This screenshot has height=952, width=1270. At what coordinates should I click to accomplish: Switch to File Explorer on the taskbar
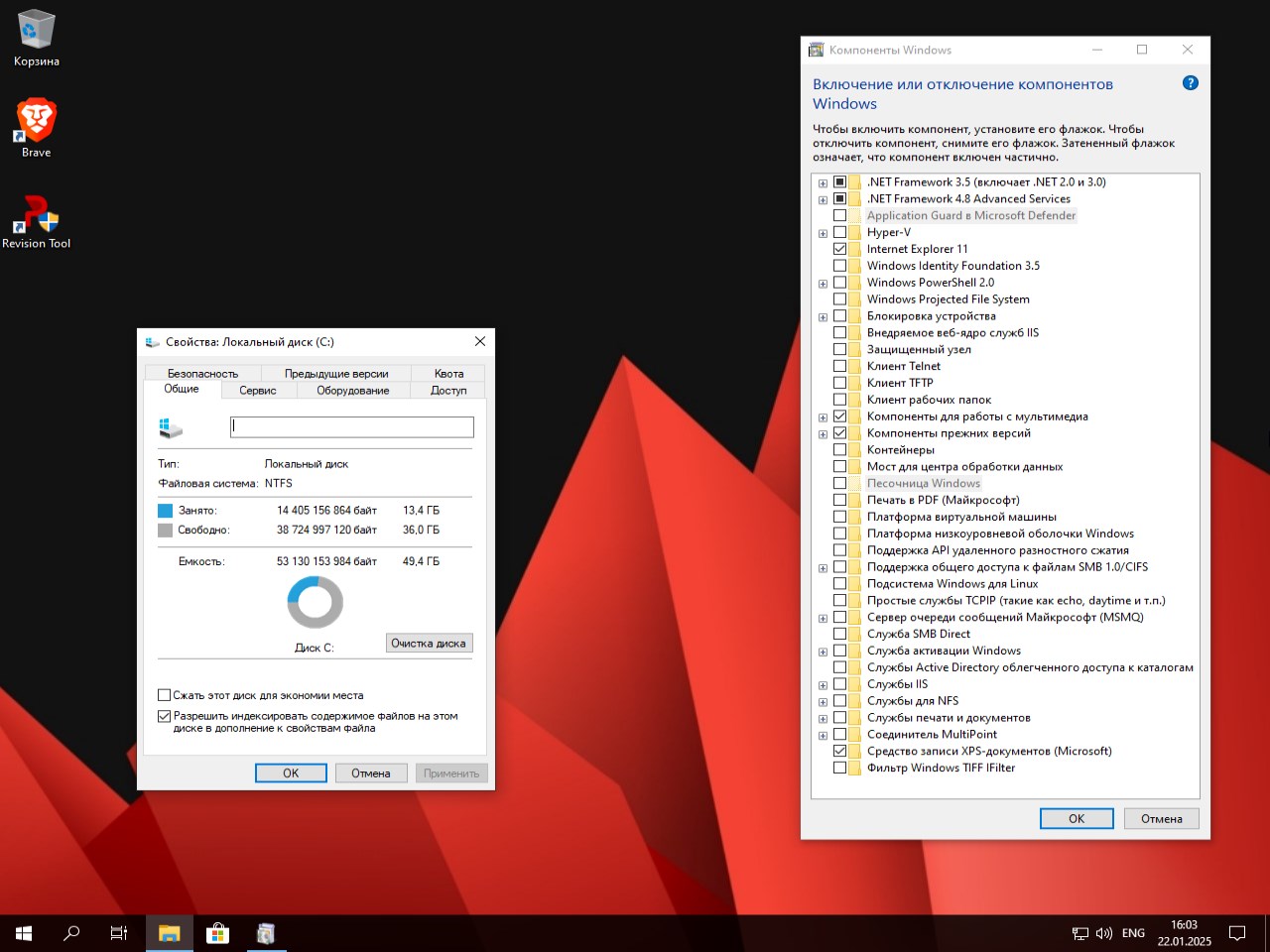pos(170,933)
